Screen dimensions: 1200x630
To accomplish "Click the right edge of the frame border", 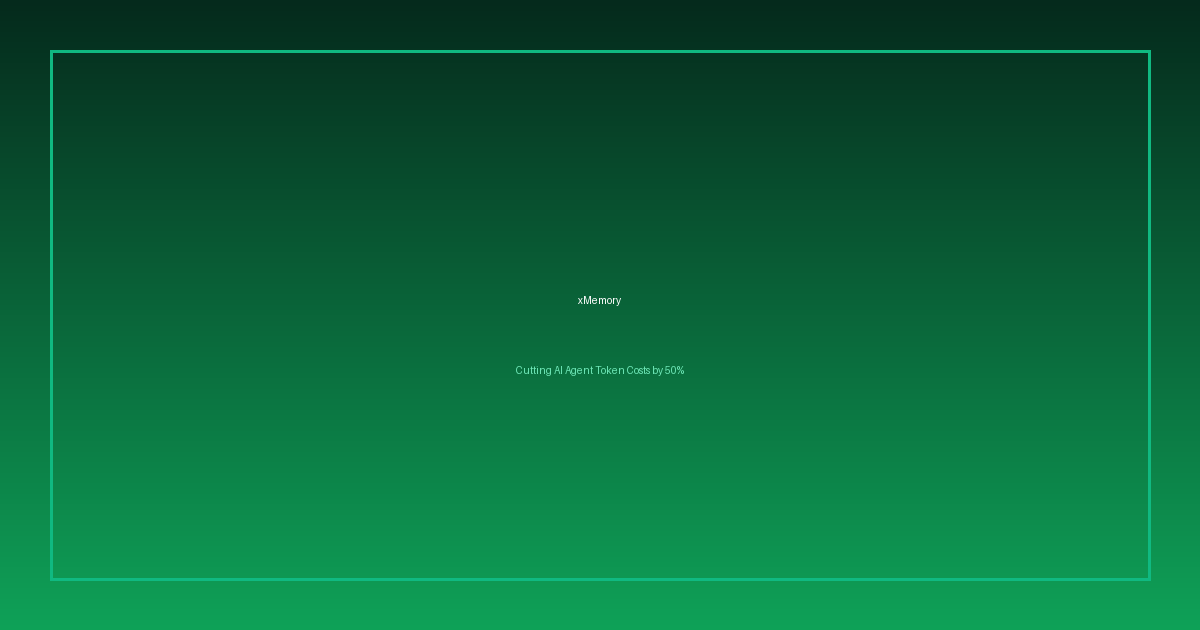I will pyautogui.click(x=1149, y=315).
